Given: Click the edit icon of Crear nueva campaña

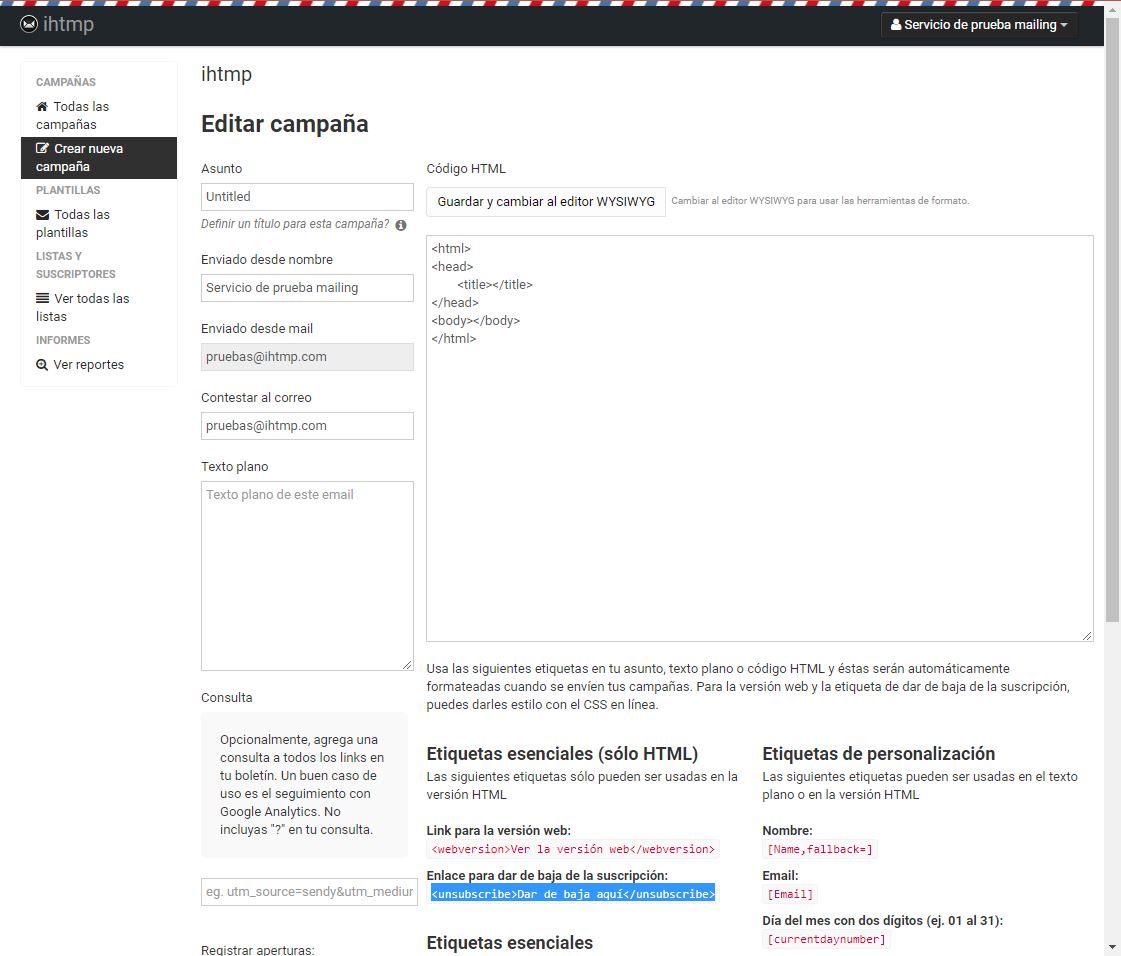Looking at the screenshot, I should (x=42, y=148).
